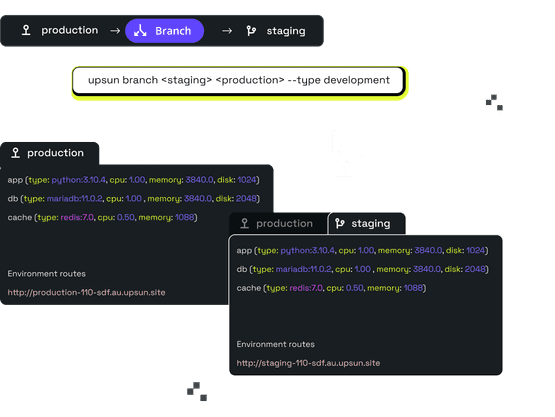
Task: Open the staging-110-sdf.au.upsun.site link
Action: click(308, 363)
